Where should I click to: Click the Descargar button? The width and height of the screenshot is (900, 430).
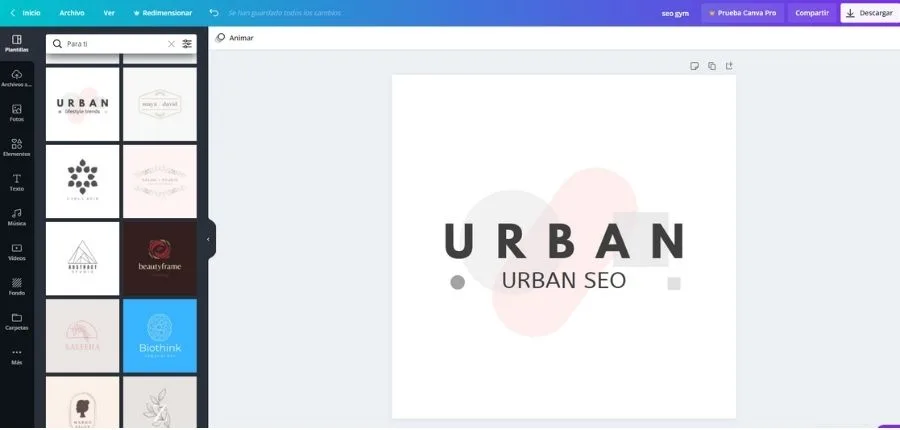click(869, 13)
